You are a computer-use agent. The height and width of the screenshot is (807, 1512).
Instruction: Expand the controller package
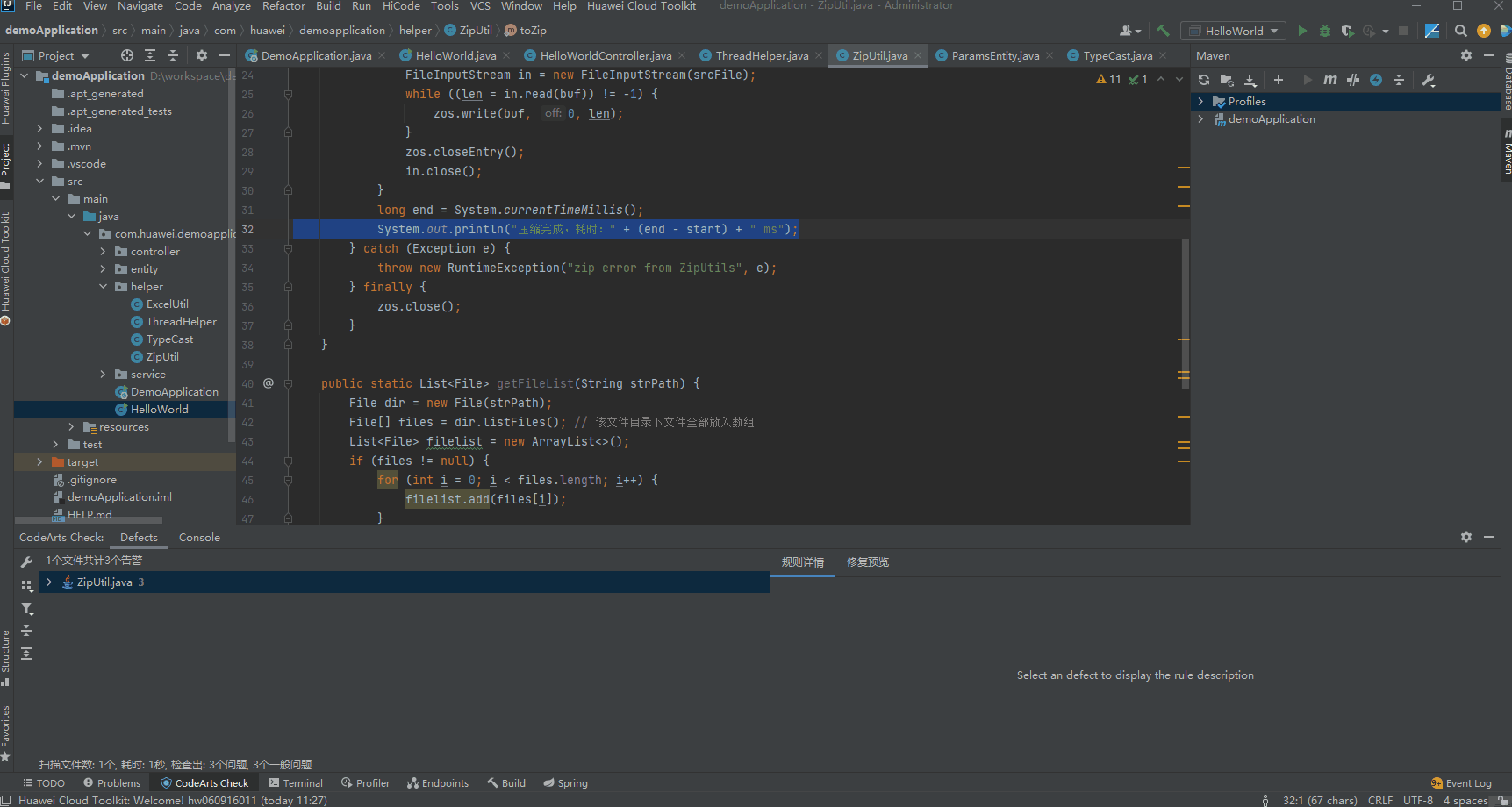[103, 252]
